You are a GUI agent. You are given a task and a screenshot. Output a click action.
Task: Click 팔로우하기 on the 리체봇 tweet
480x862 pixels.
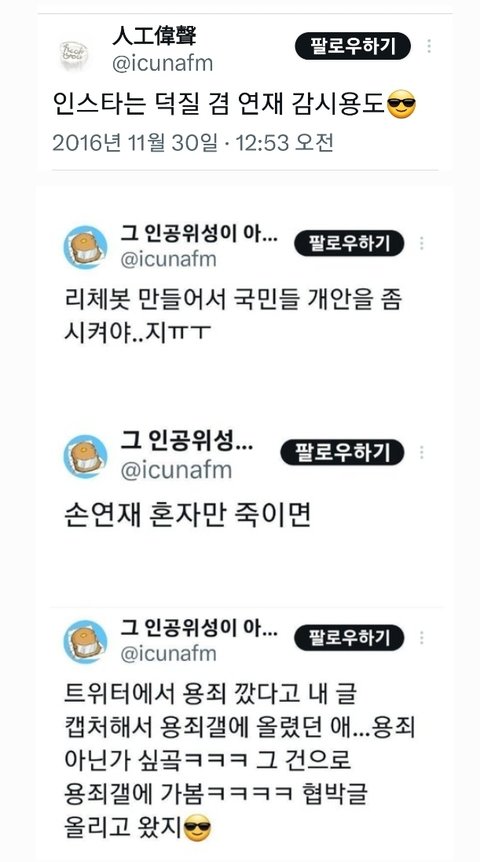[349, 243]
